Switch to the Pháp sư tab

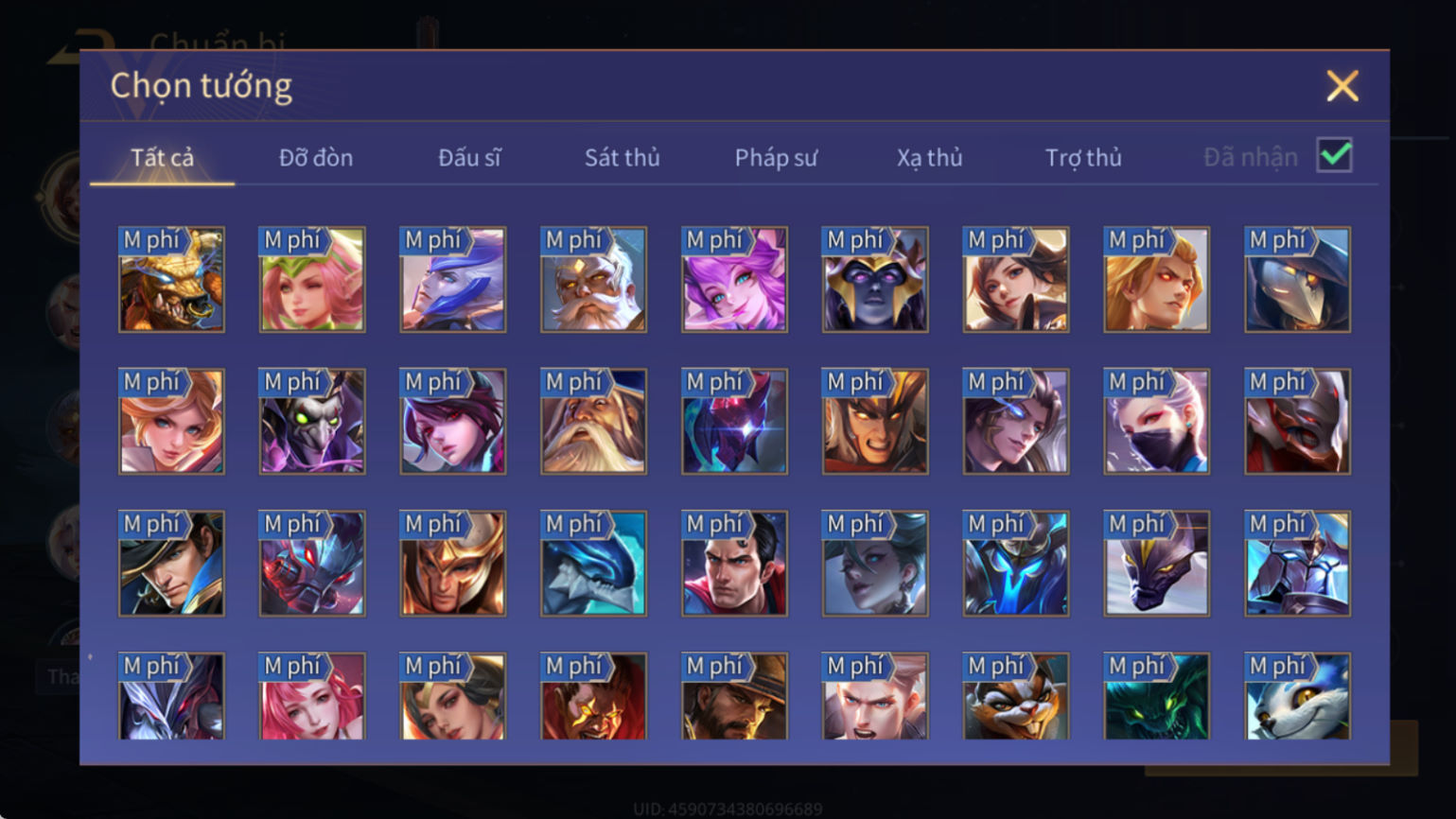[776, 158]
